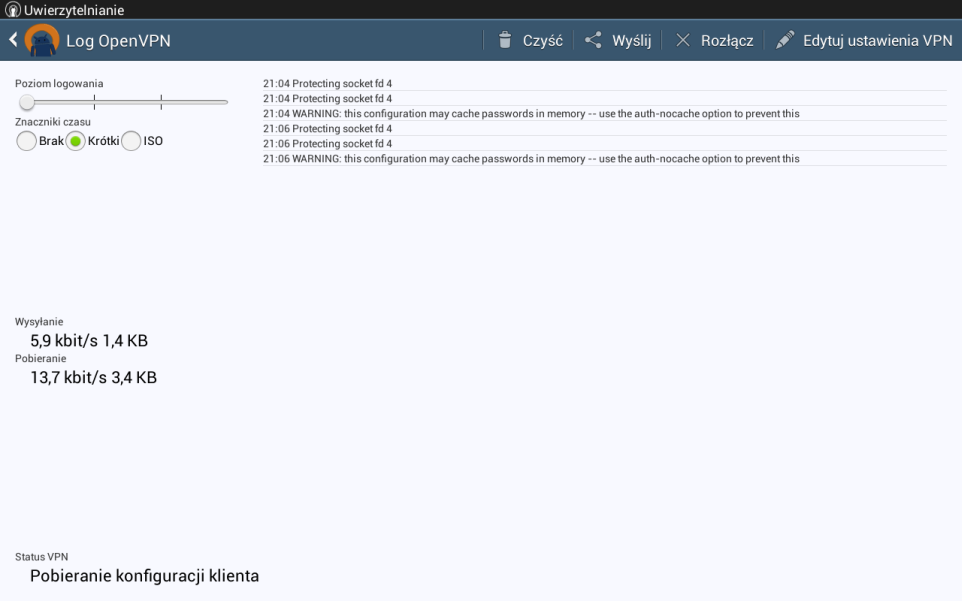Choose the Krótki timestamp radio button
This screenshot has height=601, width=962.
click(x=76, y=141)
